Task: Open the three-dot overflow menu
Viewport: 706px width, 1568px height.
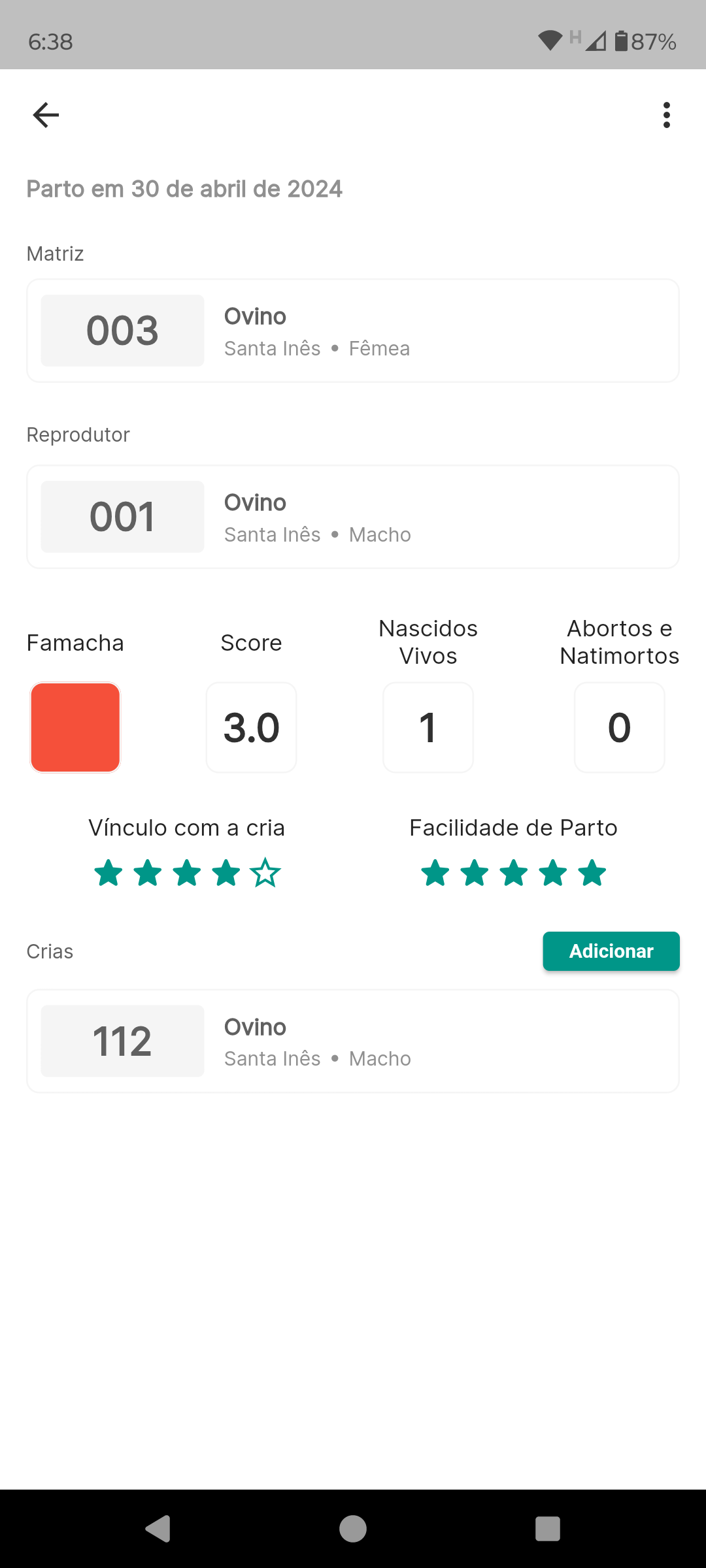Action: [x=666, y=115]
